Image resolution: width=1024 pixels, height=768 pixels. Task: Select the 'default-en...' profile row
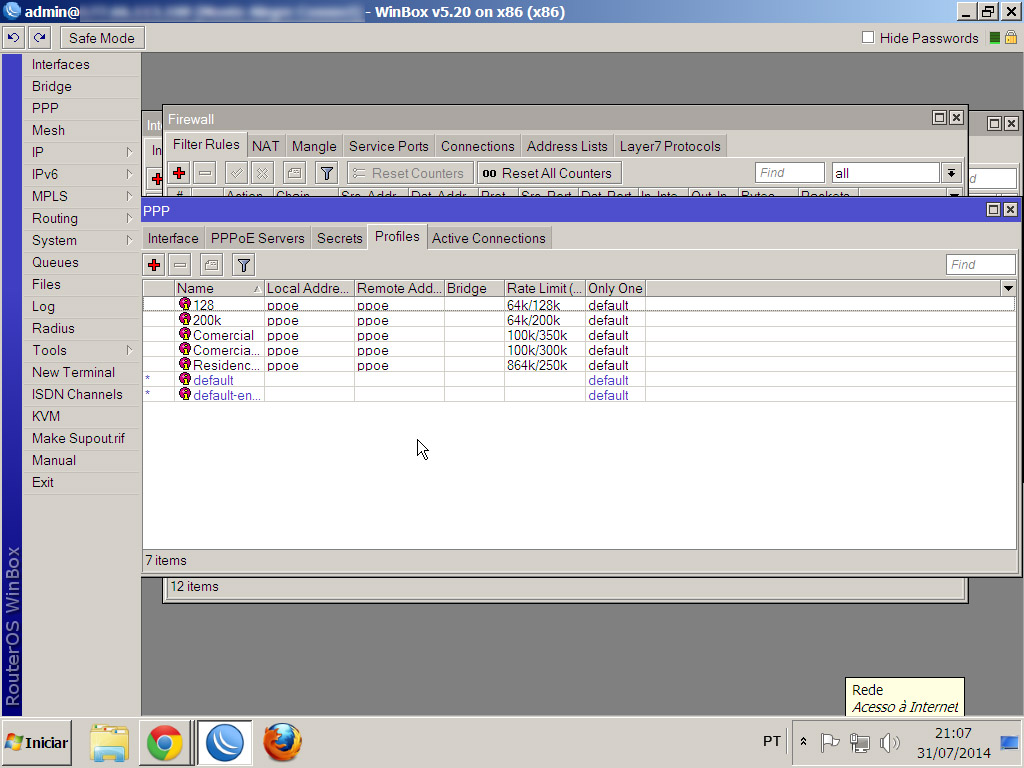click(579, 394)
